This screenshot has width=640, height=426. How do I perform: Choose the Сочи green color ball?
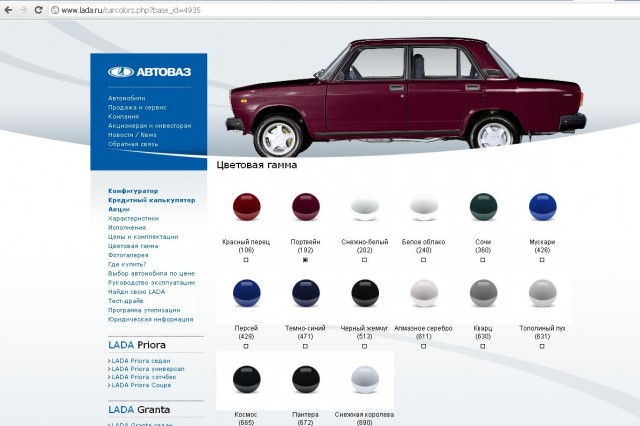(483, 207)
